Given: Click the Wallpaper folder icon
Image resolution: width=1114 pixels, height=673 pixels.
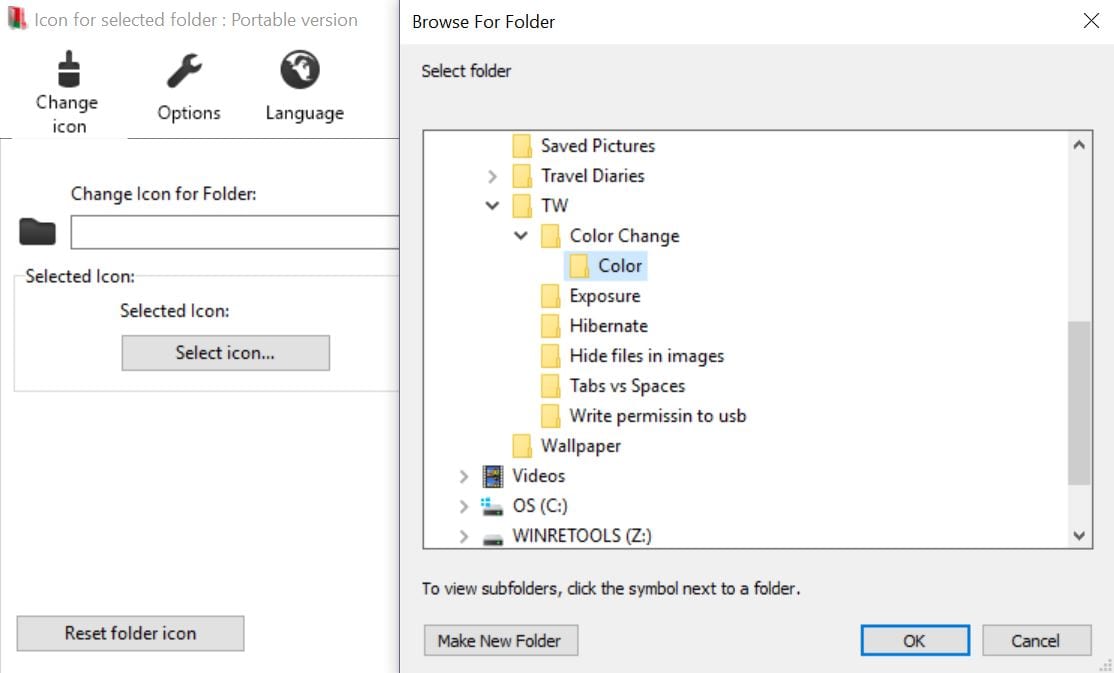Looking at the screenshot, I should 521,446.
